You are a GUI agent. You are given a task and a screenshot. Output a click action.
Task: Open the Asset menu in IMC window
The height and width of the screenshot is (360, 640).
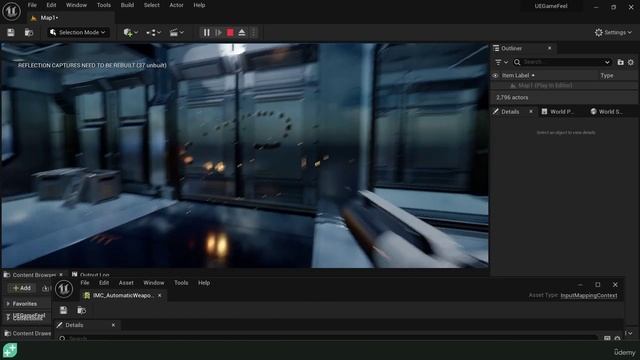(126, 282)
